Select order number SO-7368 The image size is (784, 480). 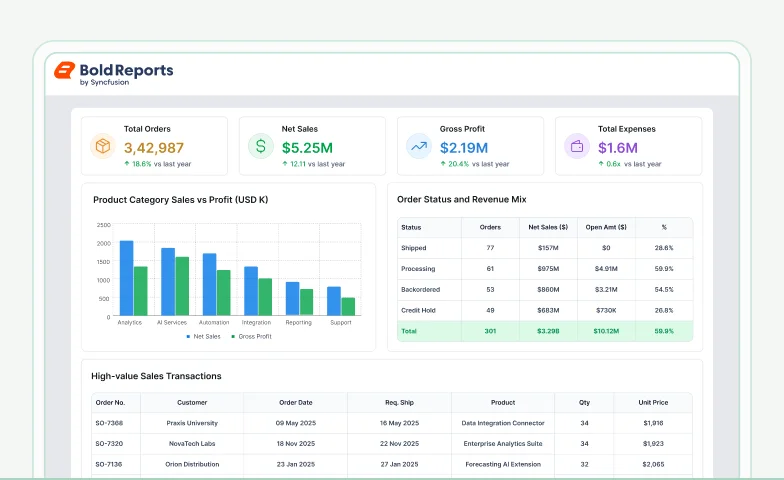pos(109,423)
